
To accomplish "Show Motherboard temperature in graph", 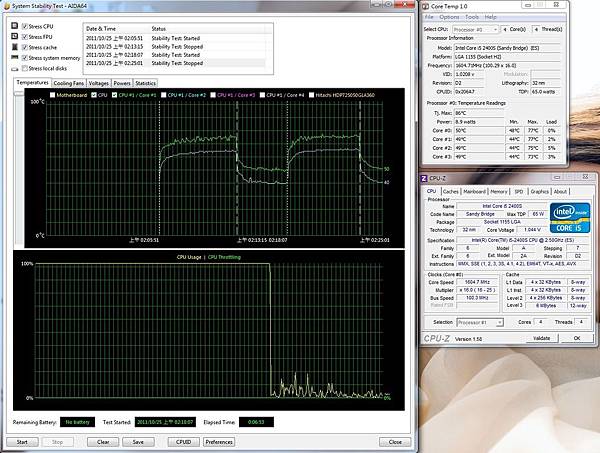I will click(x=52, y=95).
